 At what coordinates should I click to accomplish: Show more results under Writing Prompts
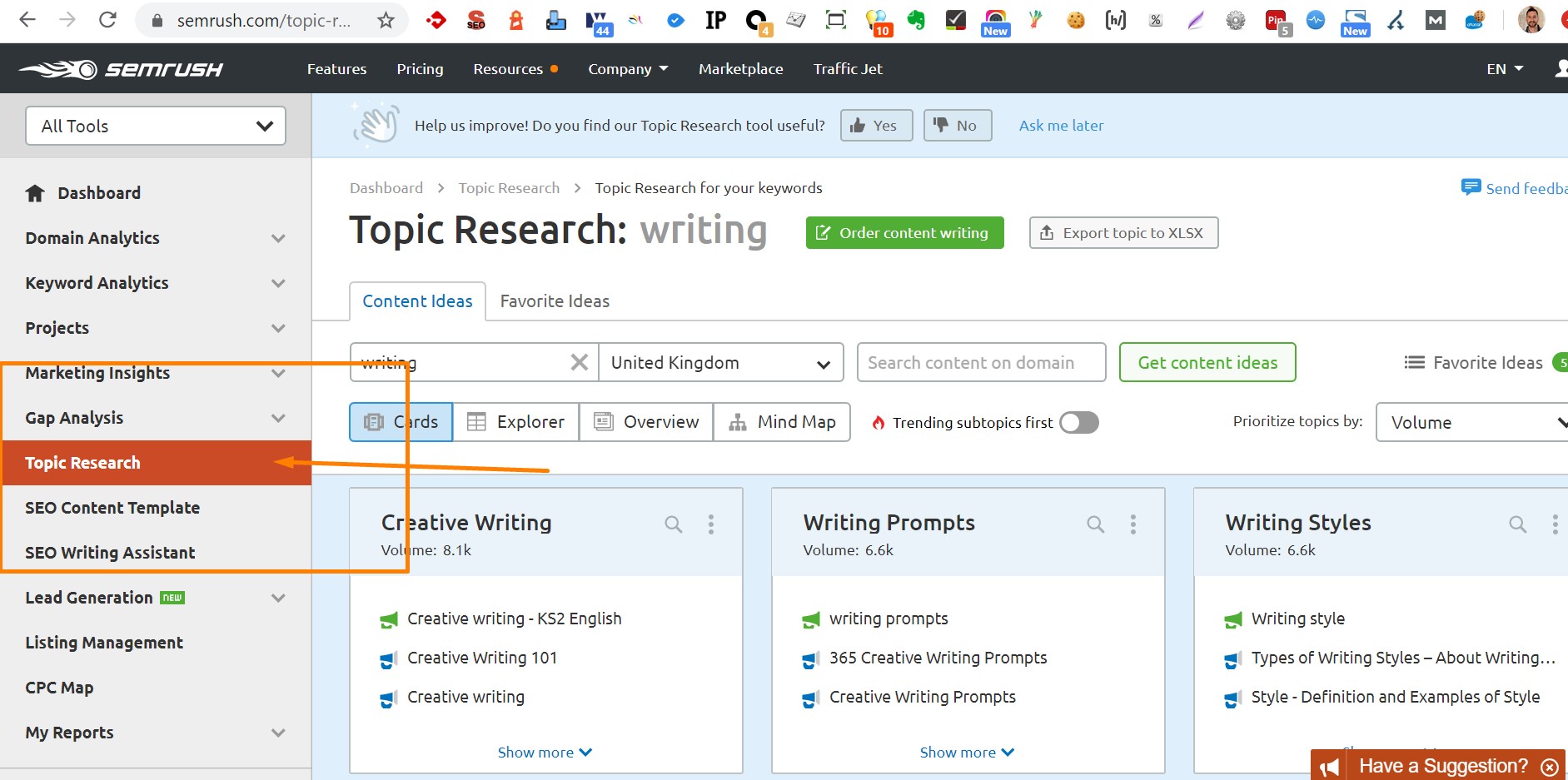[x=966, y=752]
